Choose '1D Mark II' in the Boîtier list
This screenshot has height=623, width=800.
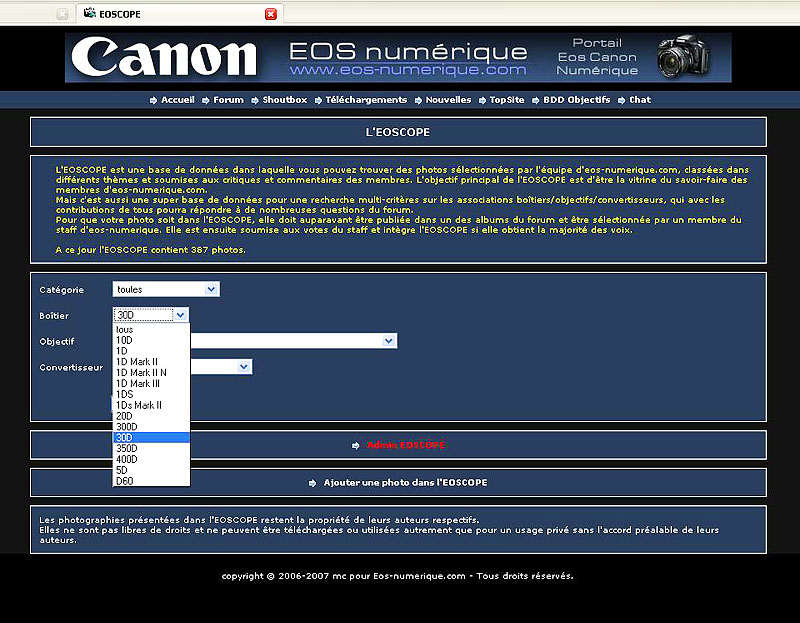point(151,362)
